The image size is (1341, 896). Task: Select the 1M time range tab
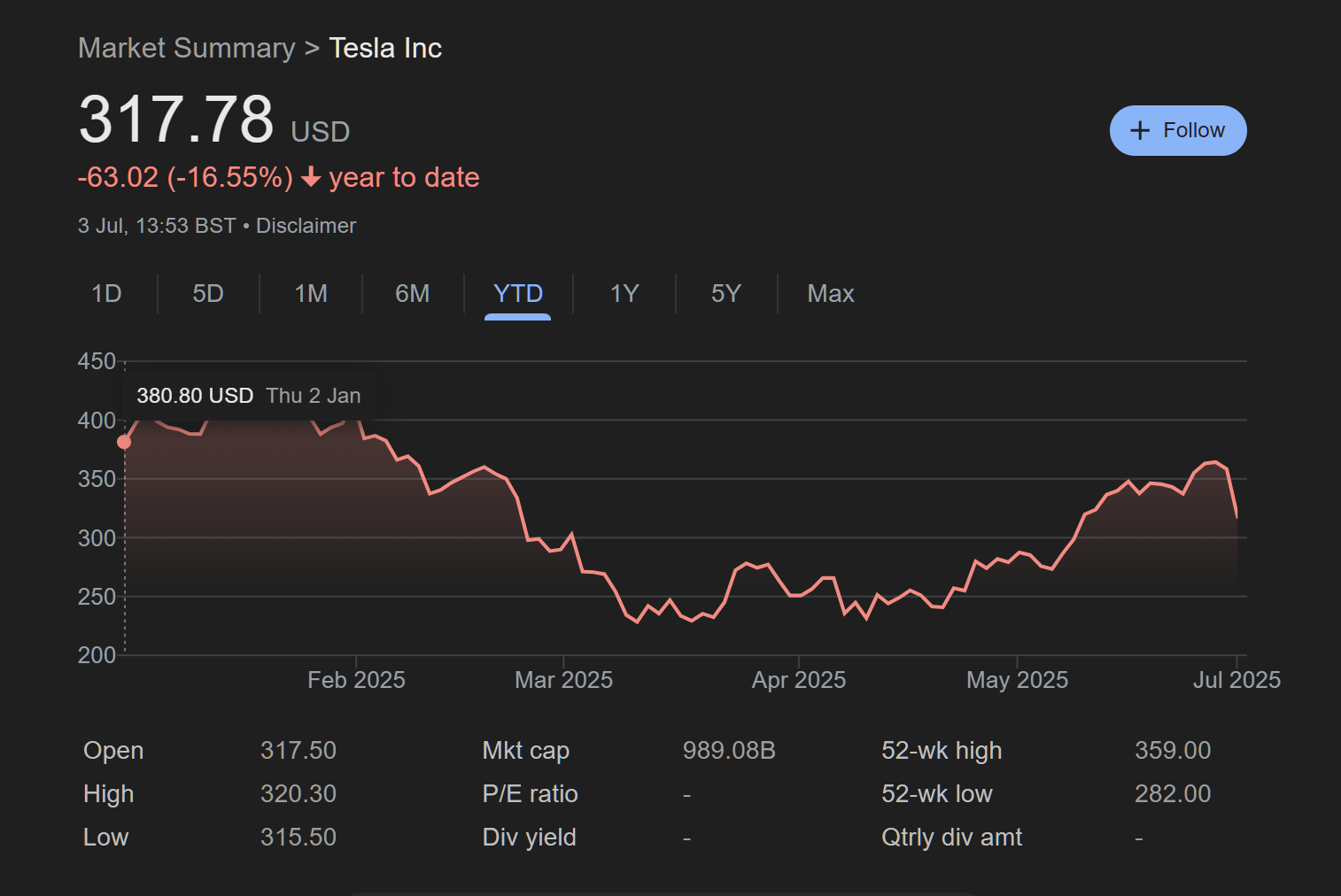(x=311, y=293)
